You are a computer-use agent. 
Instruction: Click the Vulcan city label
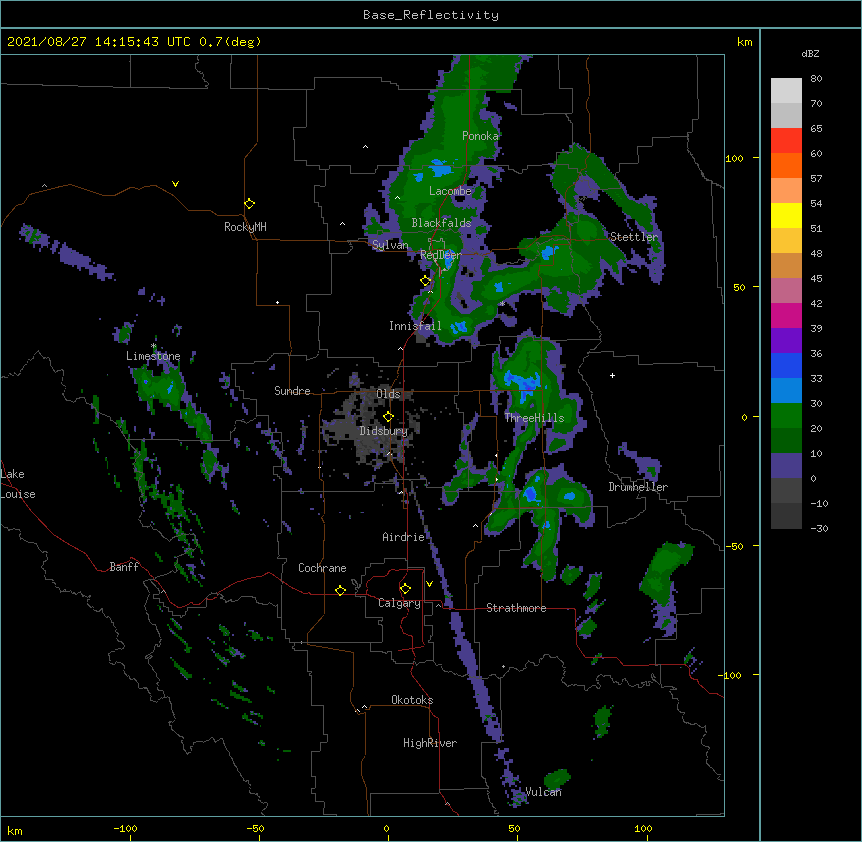pyautogui.click(x=543, y=792)
